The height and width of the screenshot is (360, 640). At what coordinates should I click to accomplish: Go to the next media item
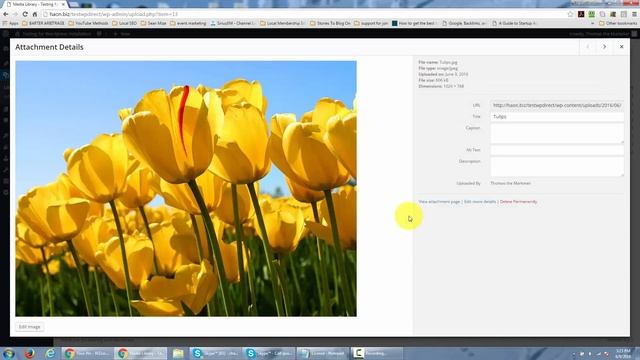coord(604,47)
